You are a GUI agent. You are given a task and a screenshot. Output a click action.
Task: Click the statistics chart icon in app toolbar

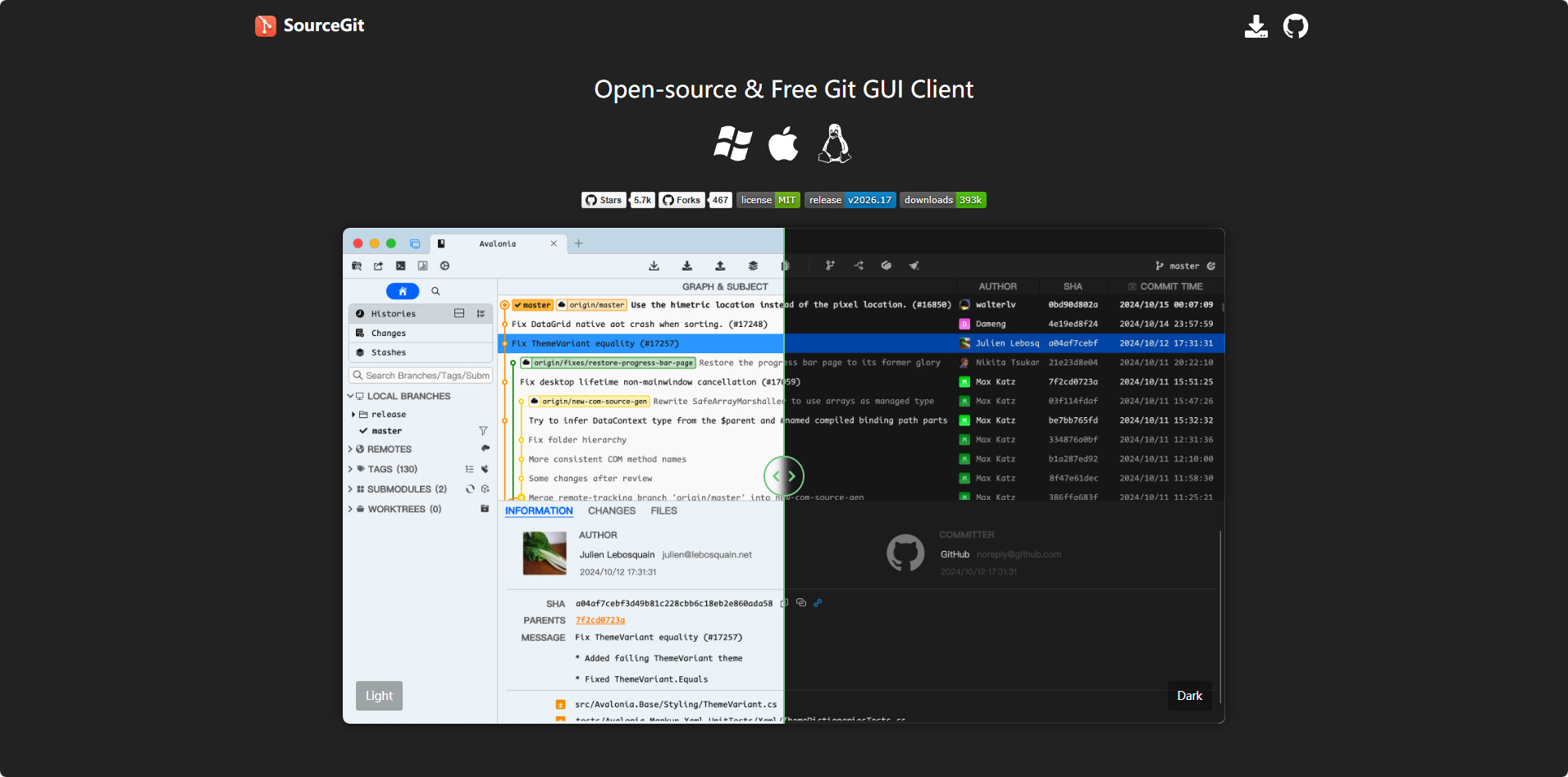tap(422, 266)
